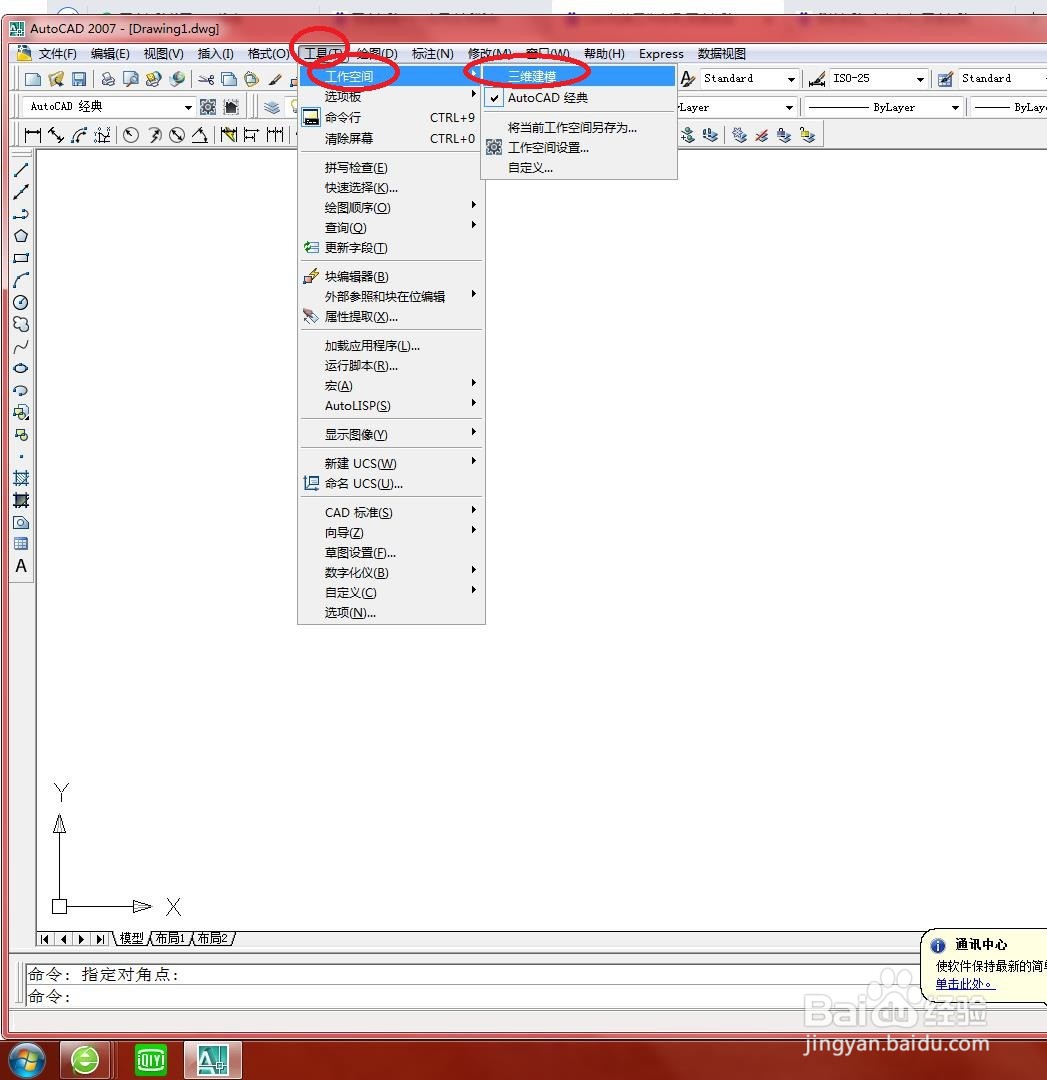This screenshot has width=1047, height=1080.
Task: Select the Spline tool
Action: (21, 346)
